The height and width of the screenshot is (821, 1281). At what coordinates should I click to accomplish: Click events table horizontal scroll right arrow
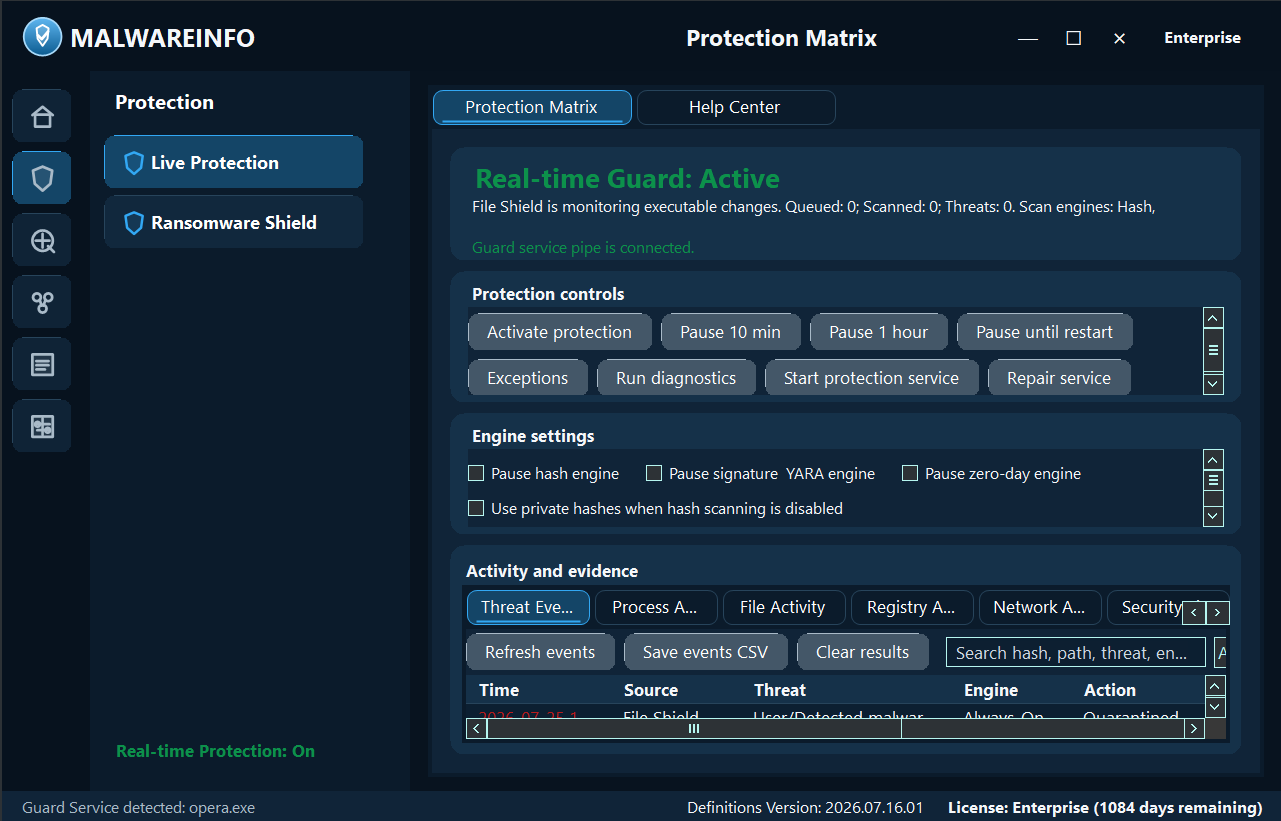1193,729
